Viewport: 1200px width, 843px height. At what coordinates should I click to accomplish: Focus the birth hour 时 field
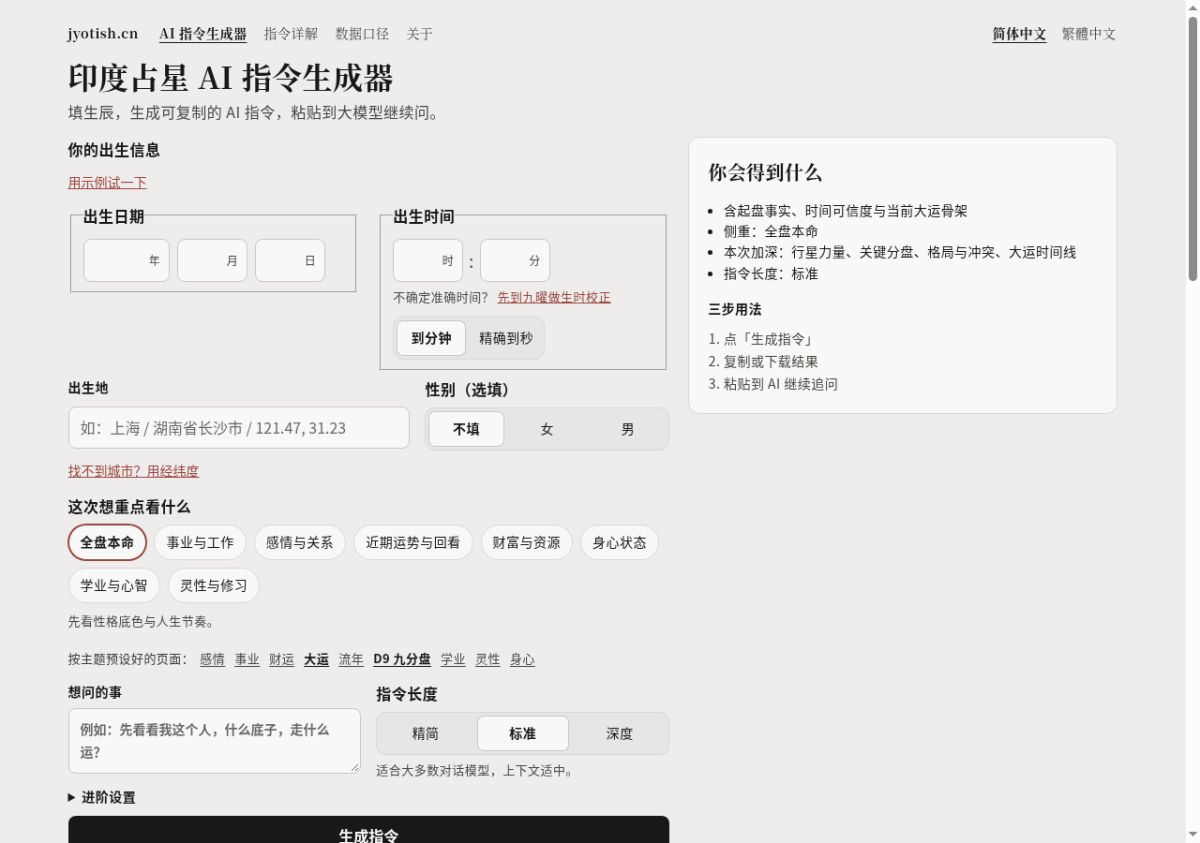point(428,261)
